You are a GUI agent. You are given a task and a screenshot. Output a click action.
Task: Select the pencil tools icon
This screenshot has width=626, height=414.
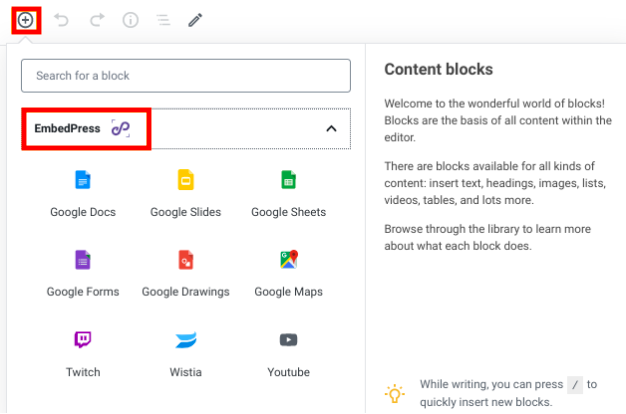pyautogui.click(x=195, y=20)
